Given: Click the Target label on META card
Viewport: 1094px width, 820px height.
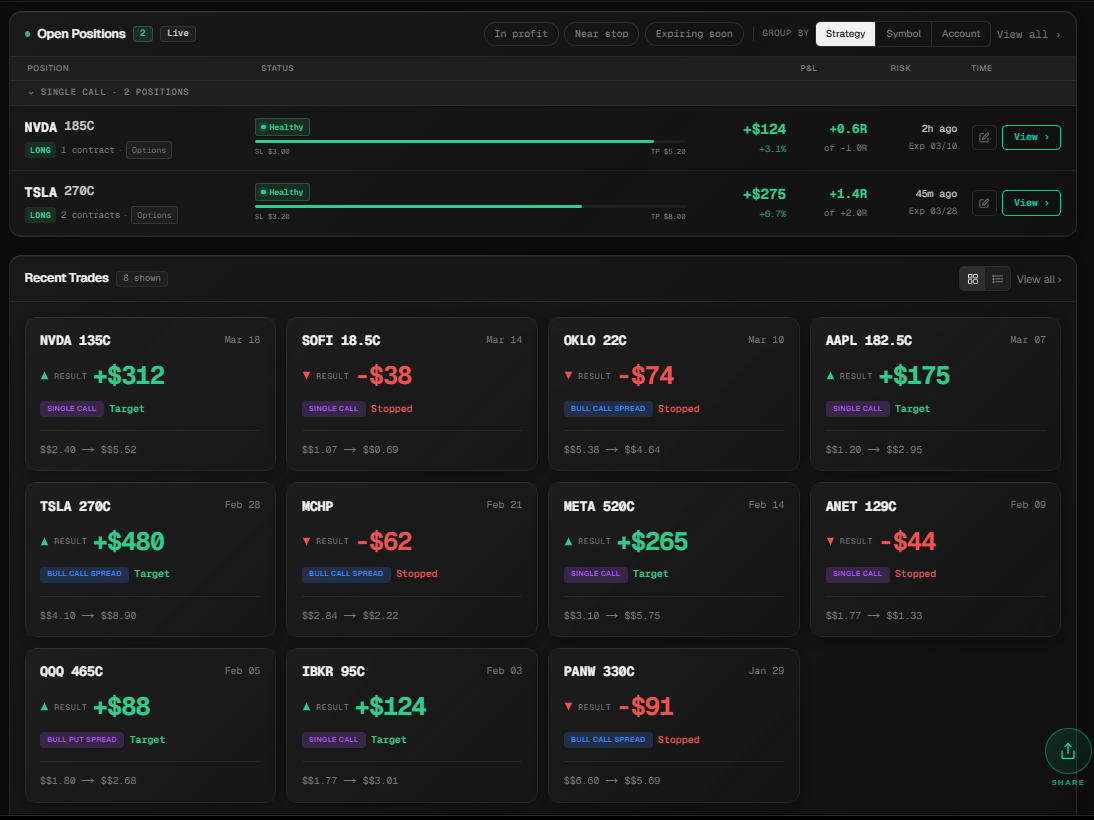Looking at the screenshot, I should pos(650,574).
